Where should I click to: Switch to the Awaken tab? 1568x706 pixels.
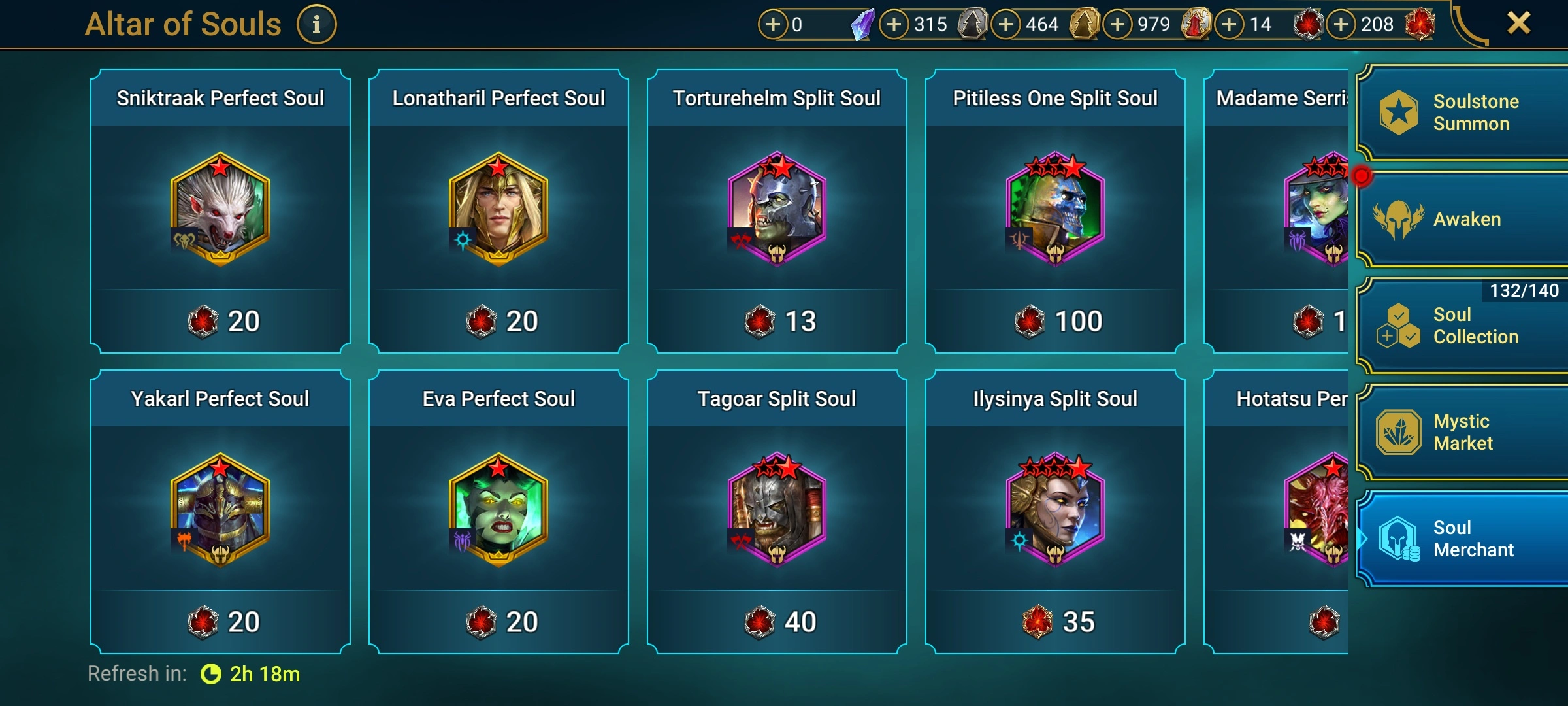coord(1462,220)
